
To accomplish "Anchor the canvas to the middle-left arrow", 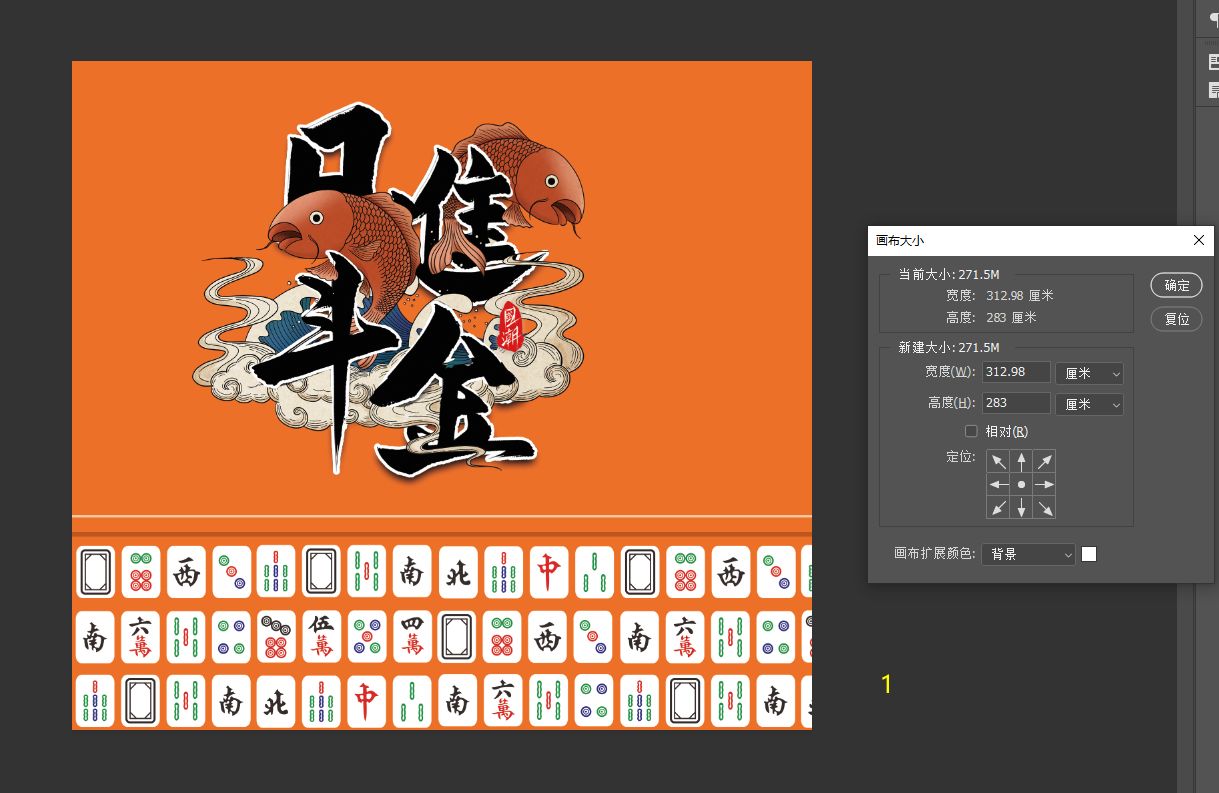I will (x=998, y=484).
